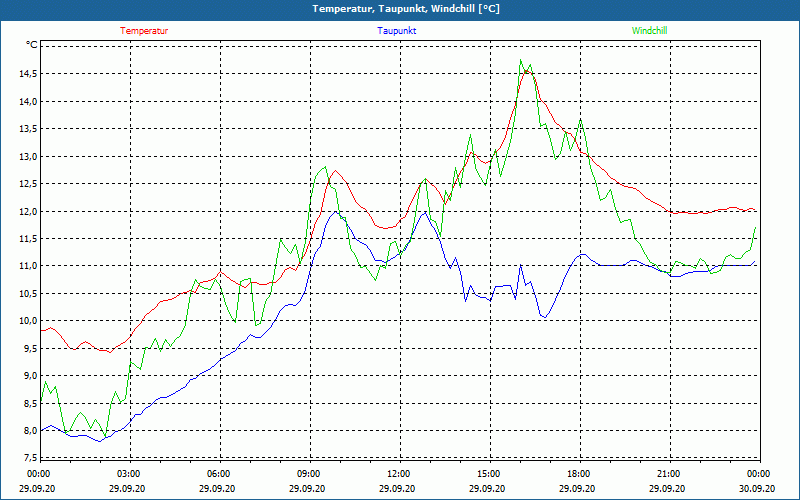Click the 13,0 y-axis value
Image resolution: width=800 pixels, height=500 pixels.
pos(28,157)
